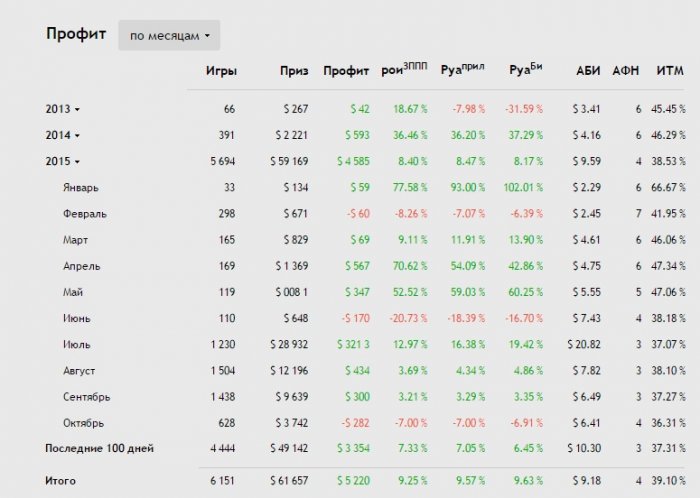Sort by the Игры column header
Viewport: 700px width, 498px height.
(221, 70)
